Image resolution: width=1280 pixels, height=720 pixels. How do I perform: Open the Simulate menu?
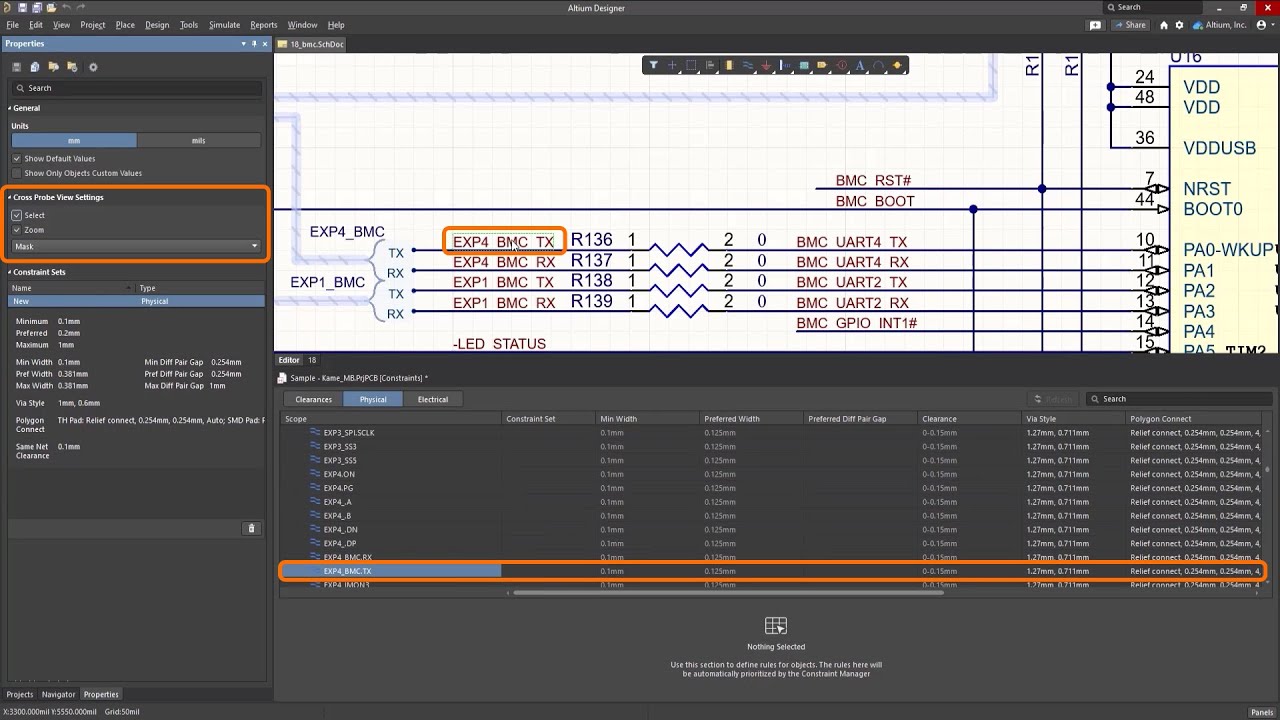coord(224,25)
